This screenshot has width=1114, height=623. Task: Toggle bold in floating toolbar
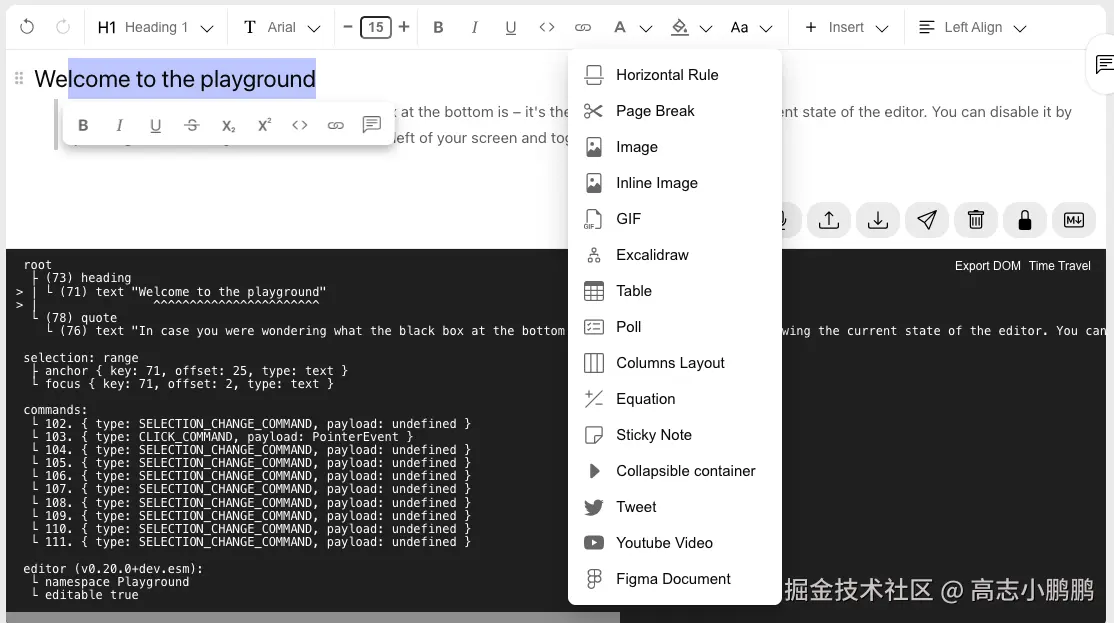click(x=83, y=125)
